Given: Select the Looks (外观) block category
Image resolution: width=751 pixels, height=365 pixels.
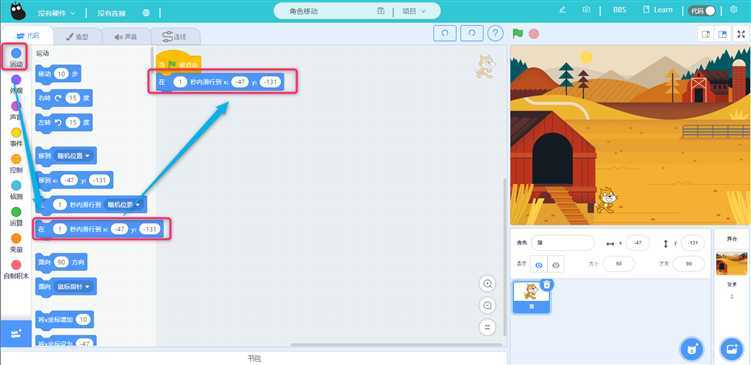Looking at the screenshot, I should pyautogui.click(x=16, y=84).
